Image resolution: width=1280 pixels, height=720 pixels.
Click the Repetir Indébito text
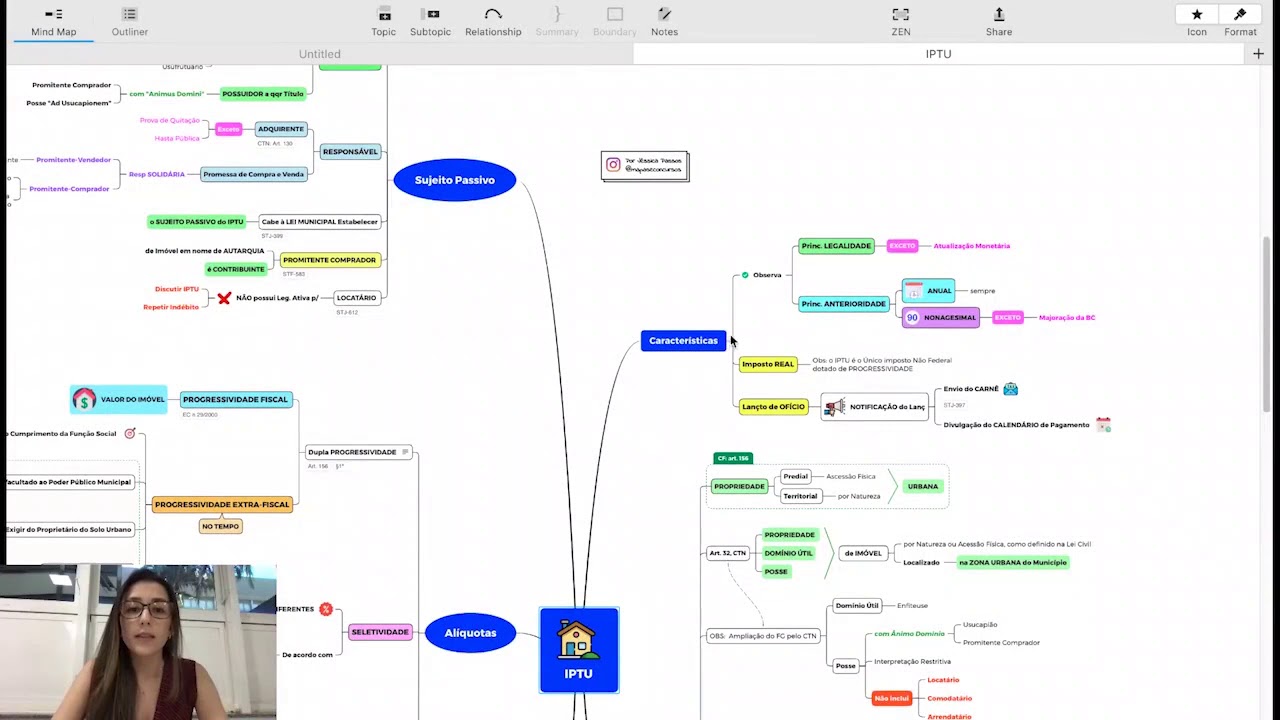tap(171, 307)
